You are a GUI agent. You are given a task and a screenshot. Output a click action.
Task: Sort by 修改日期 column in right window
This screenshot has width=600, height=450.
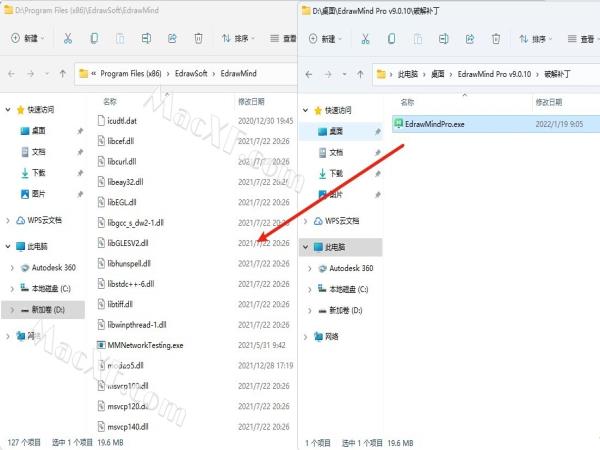tap(548, 102)
